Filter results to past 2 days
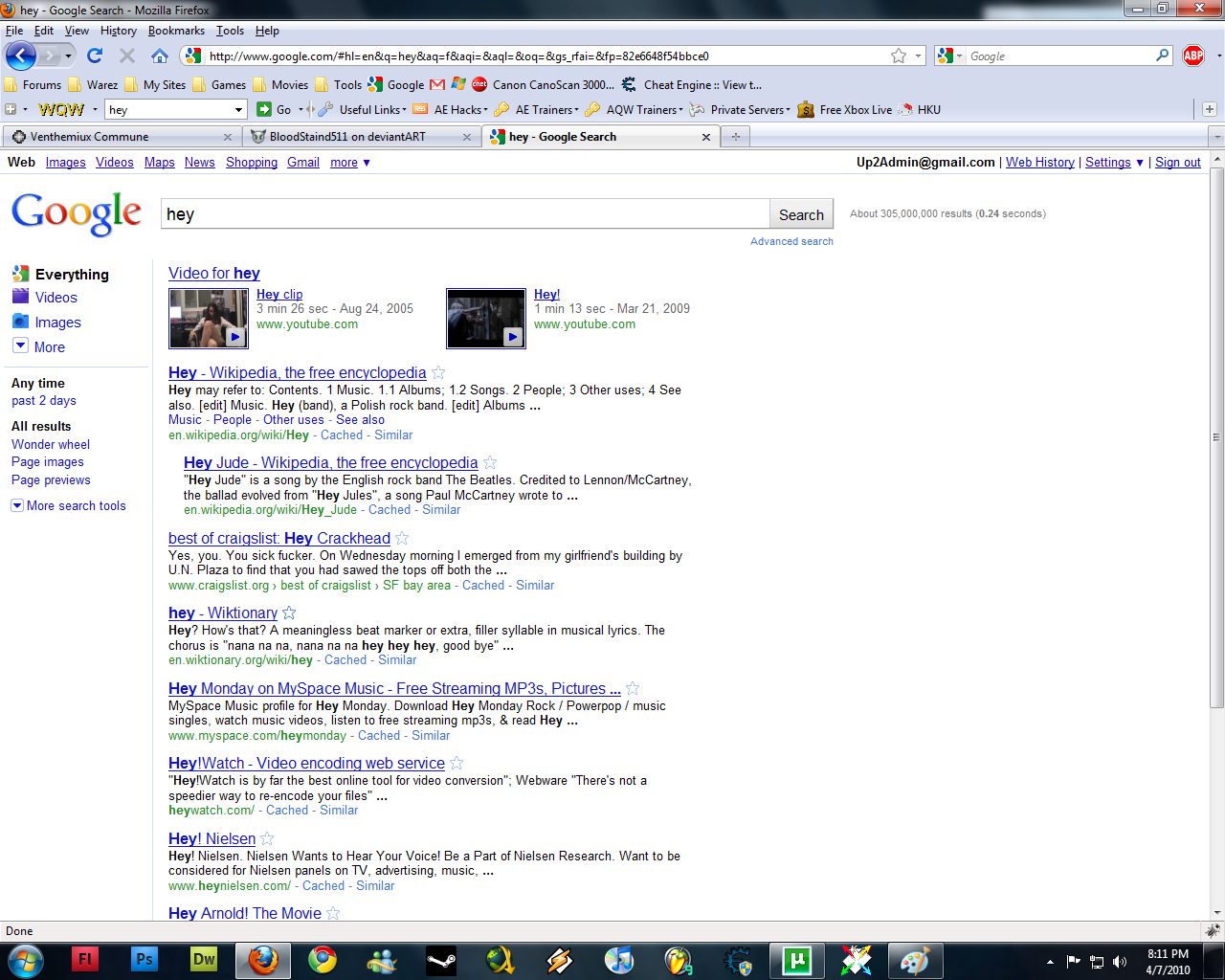Image resolution: width=1225 pixels, height=980 pixels. tap(44, 401)
